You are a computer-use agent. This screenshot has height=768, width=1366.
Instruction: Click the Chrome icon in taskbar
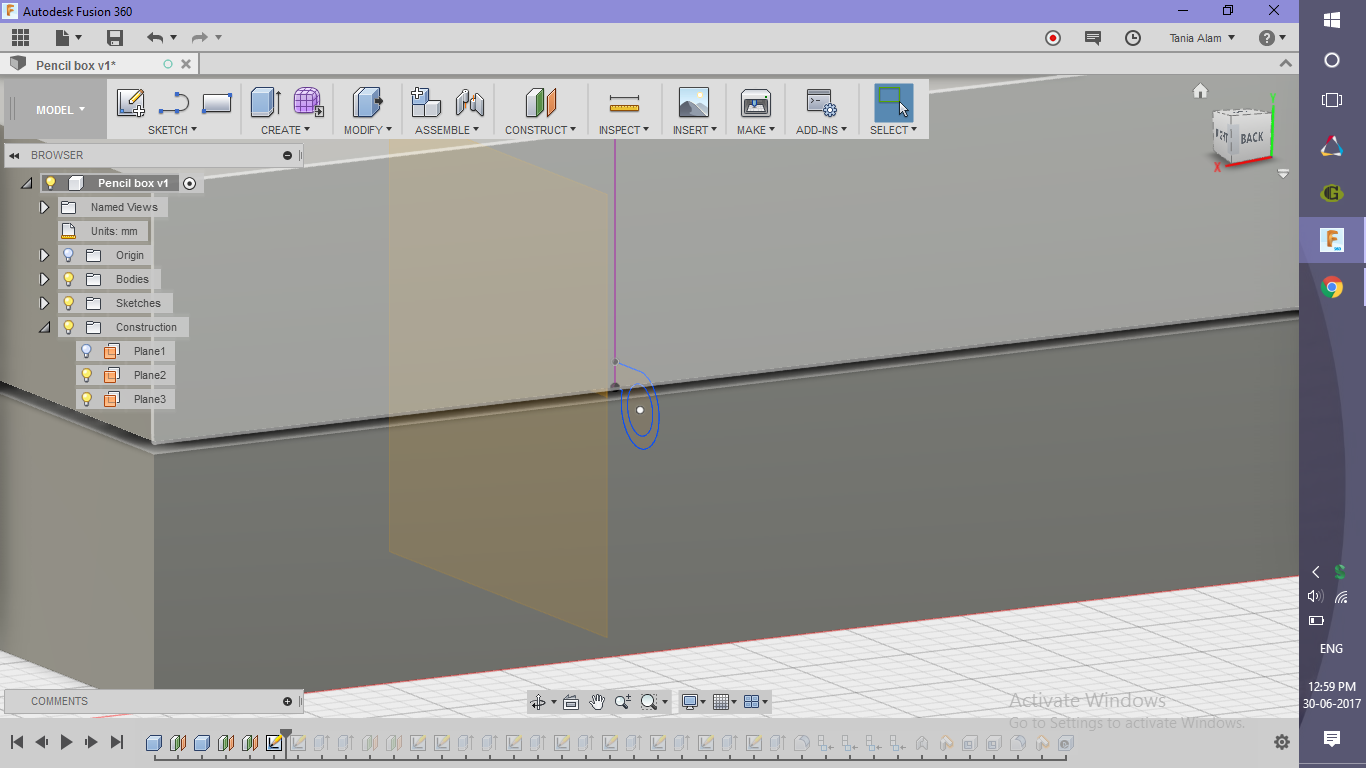[x=1332, y=288]
